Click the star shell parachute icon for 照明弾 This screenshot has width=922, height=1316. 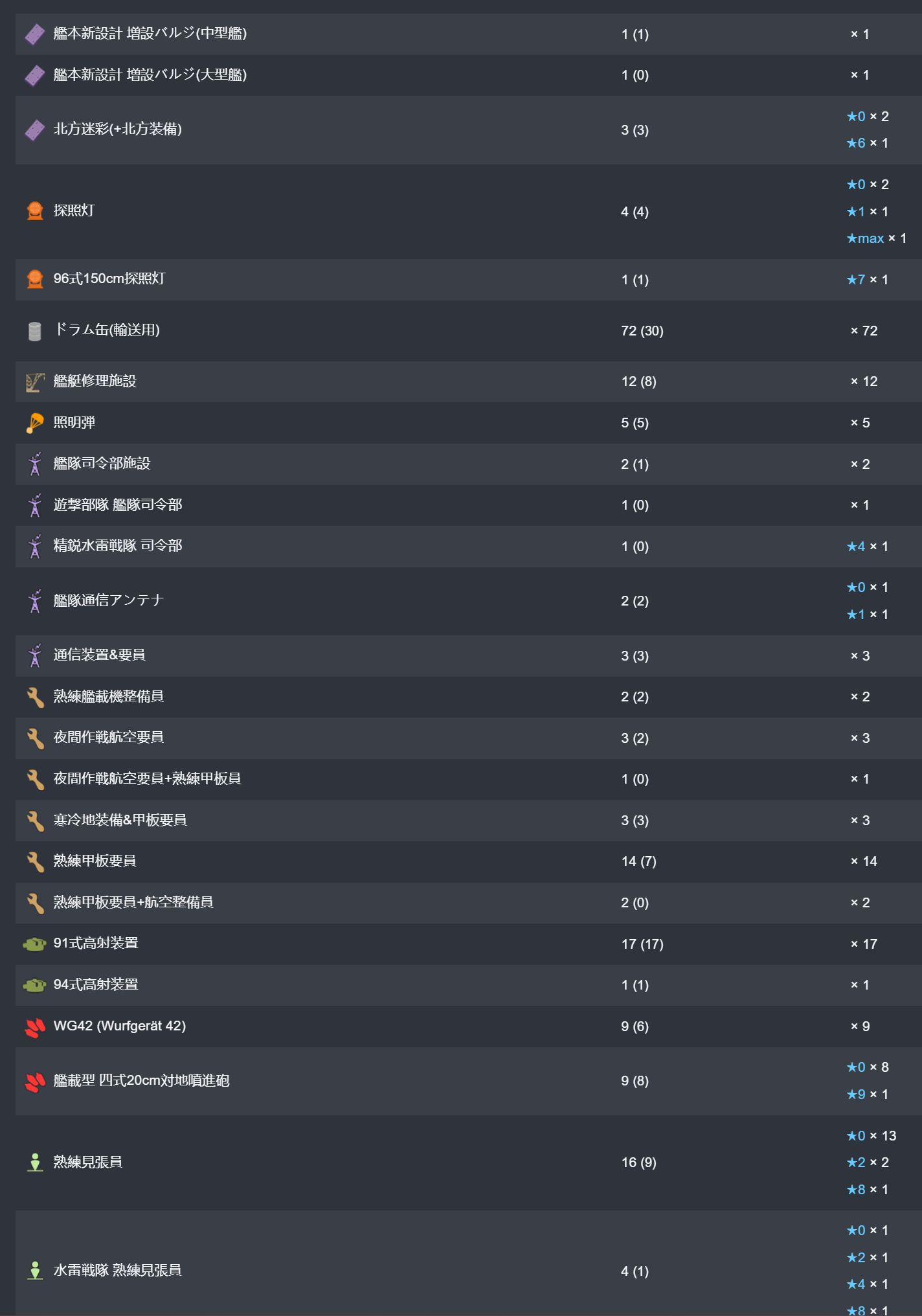pos(35,423)
